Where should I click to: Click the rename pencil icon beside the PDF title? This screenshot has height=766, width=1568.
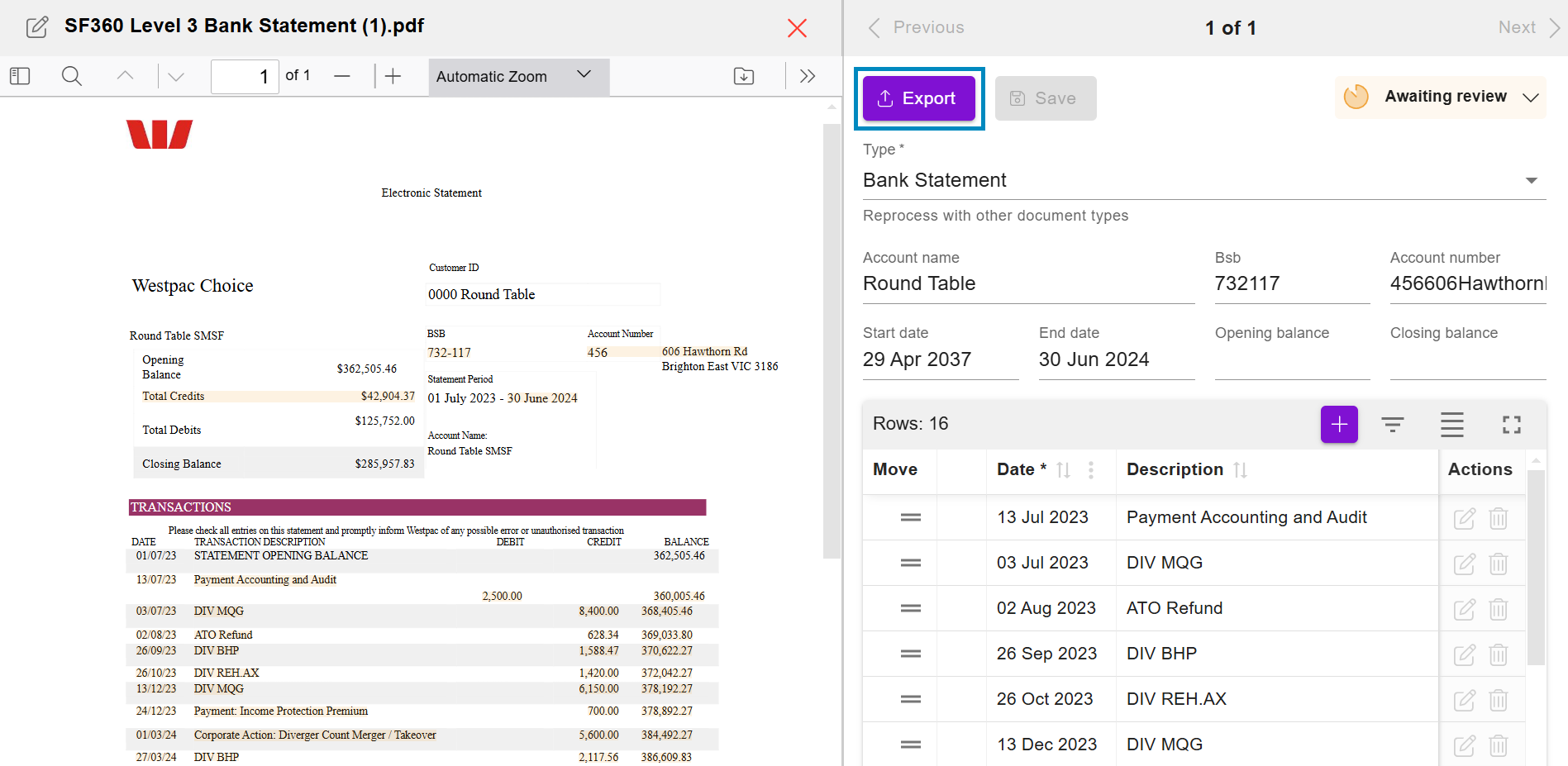point(37,27)
